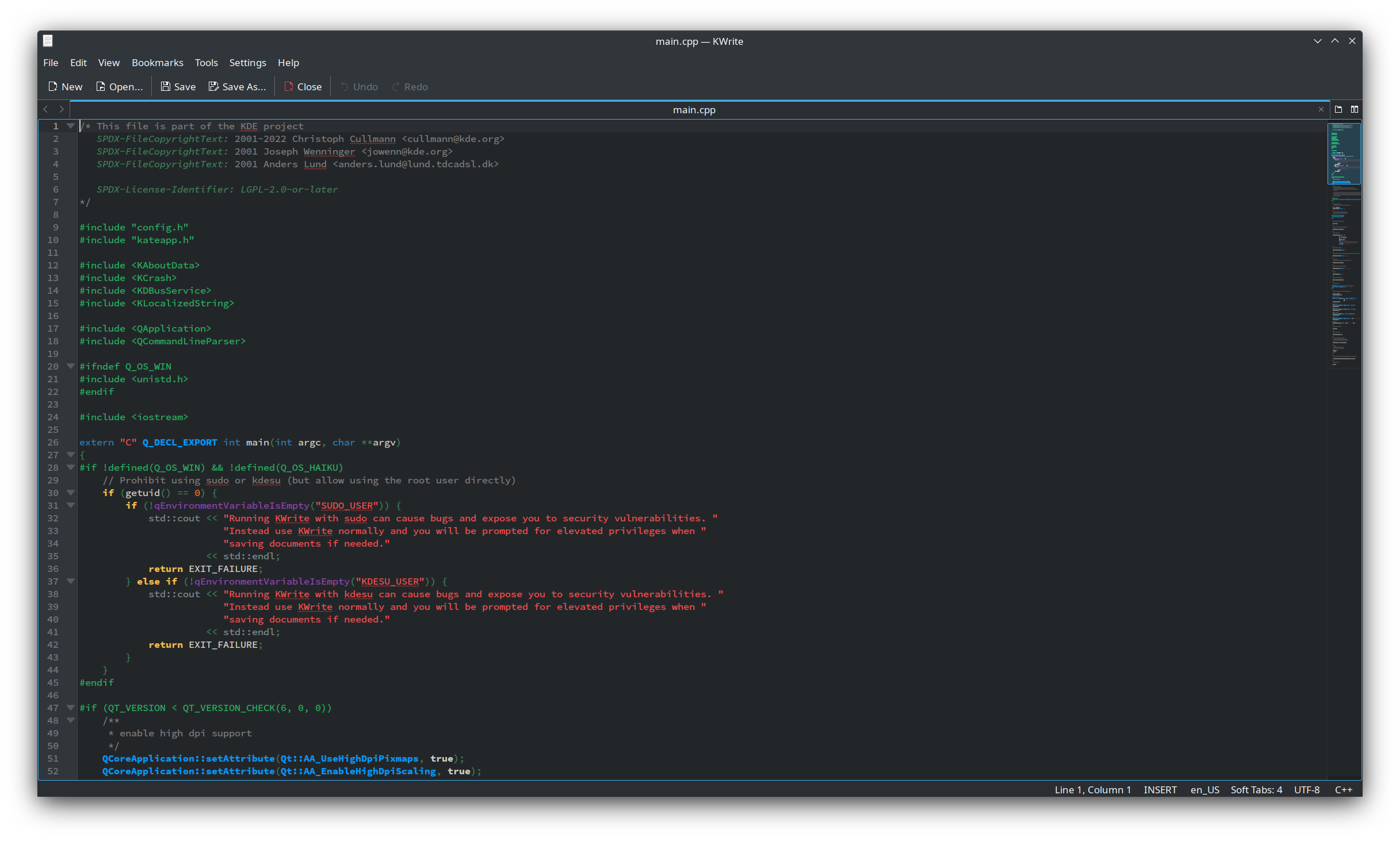Click Line 1, Column 1 in status bar
The image size is (1400, 841).
click(x=1092, y=790)
